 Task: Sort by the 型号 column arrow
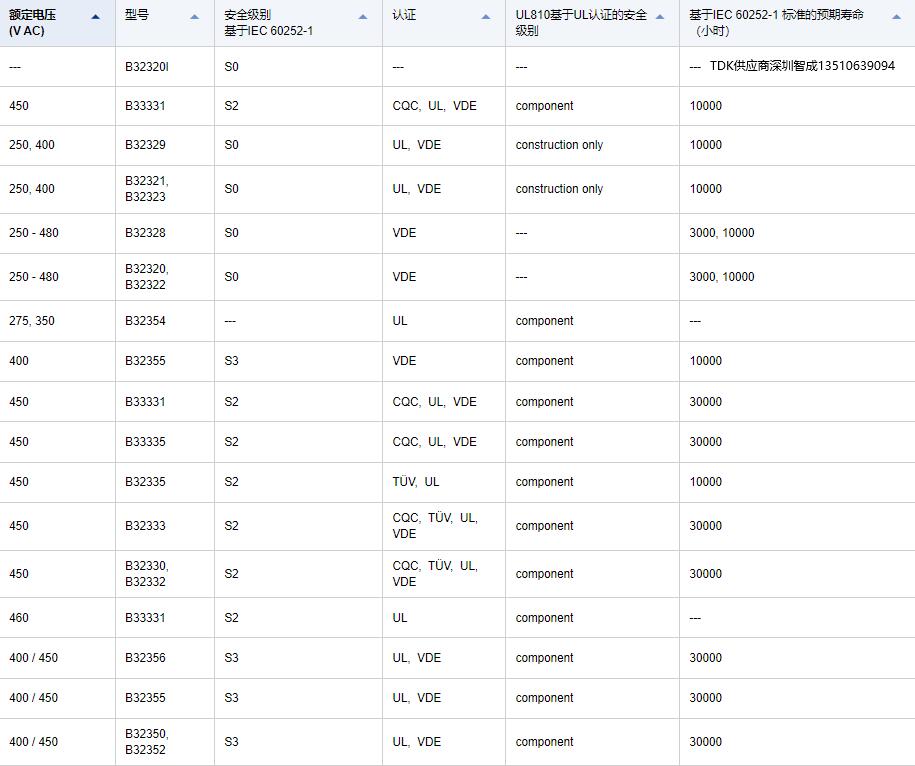click(195, 17)
